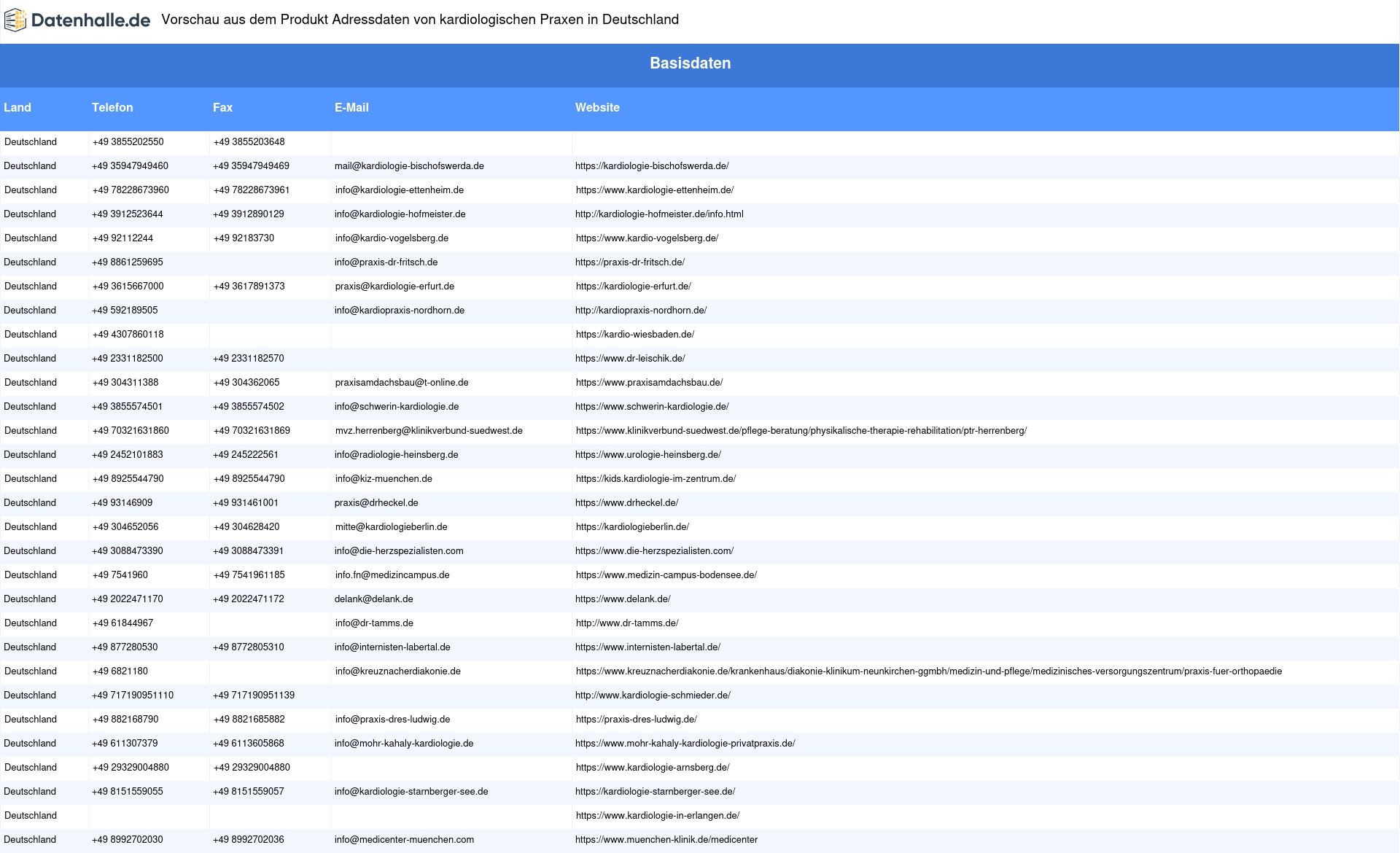The height and width of the screenshot is (853, 1400).
Task: Click the Fax column header
Action: tap(222, 107)
